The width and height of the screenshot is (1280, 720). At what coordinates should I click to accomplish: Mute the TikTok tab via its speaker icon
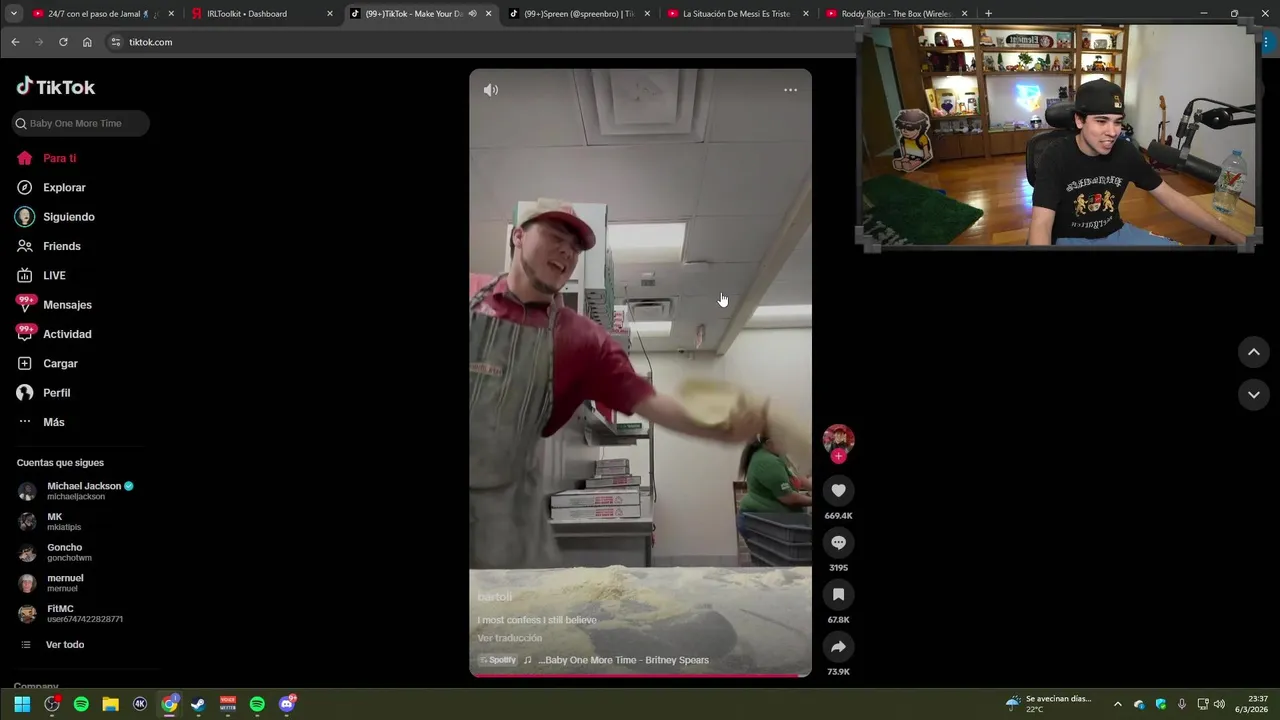click(473, 14)
